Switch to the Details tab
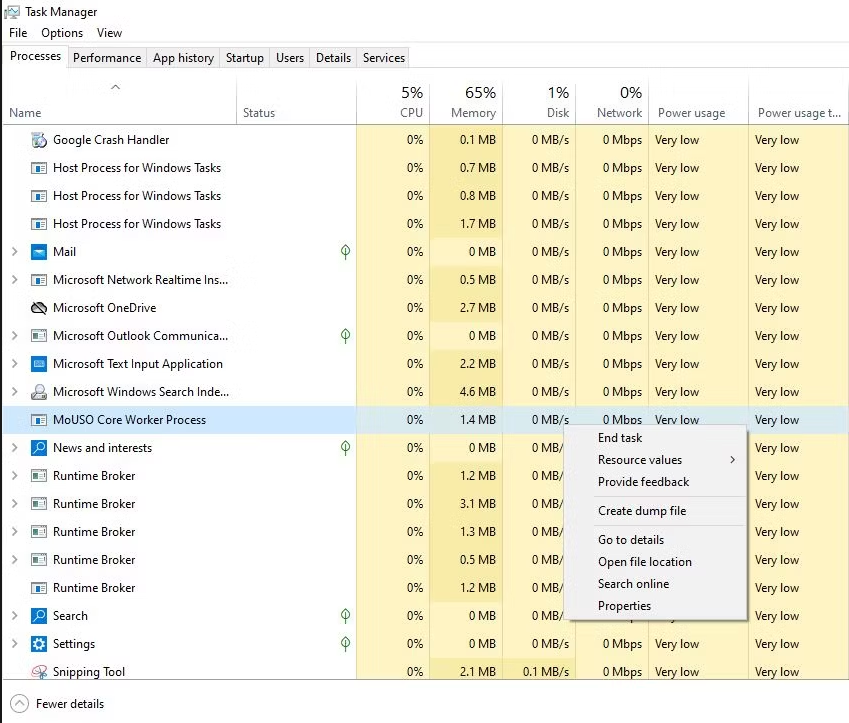849x723 pixels. pos(334,58)
